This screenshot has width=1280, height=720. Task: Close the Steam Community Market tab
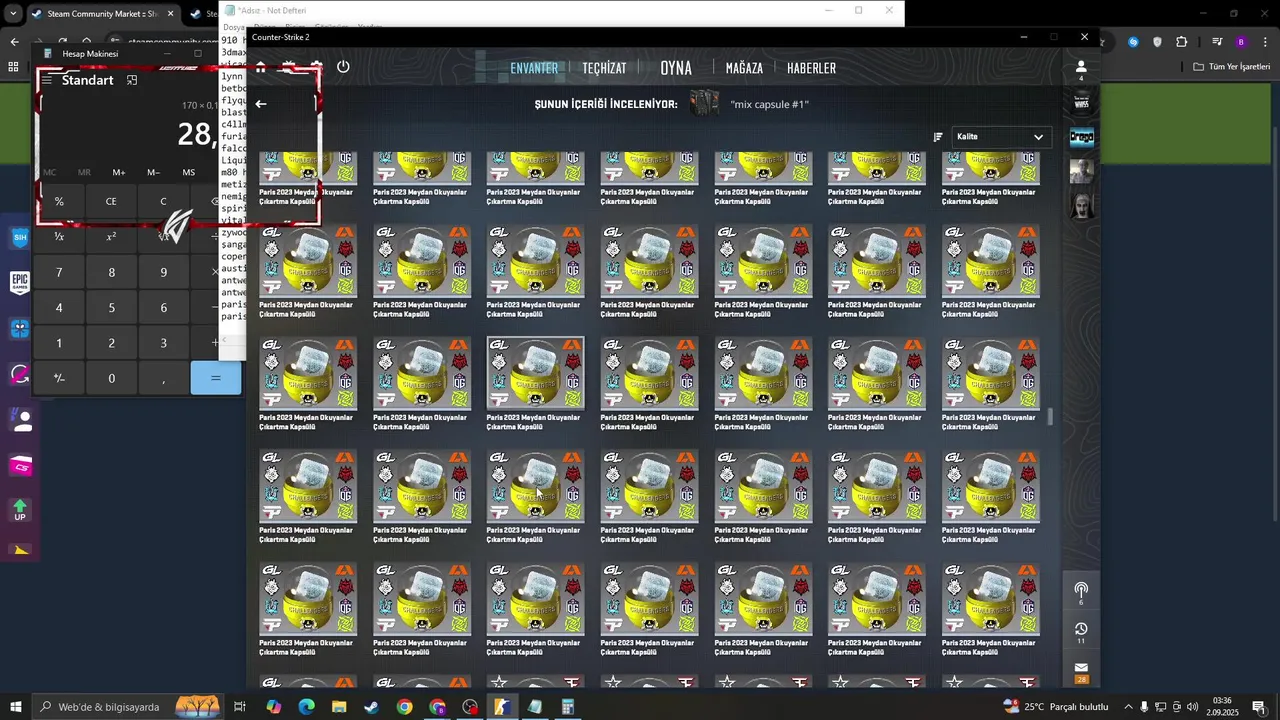pyautogui.click(x=170, y=14)
